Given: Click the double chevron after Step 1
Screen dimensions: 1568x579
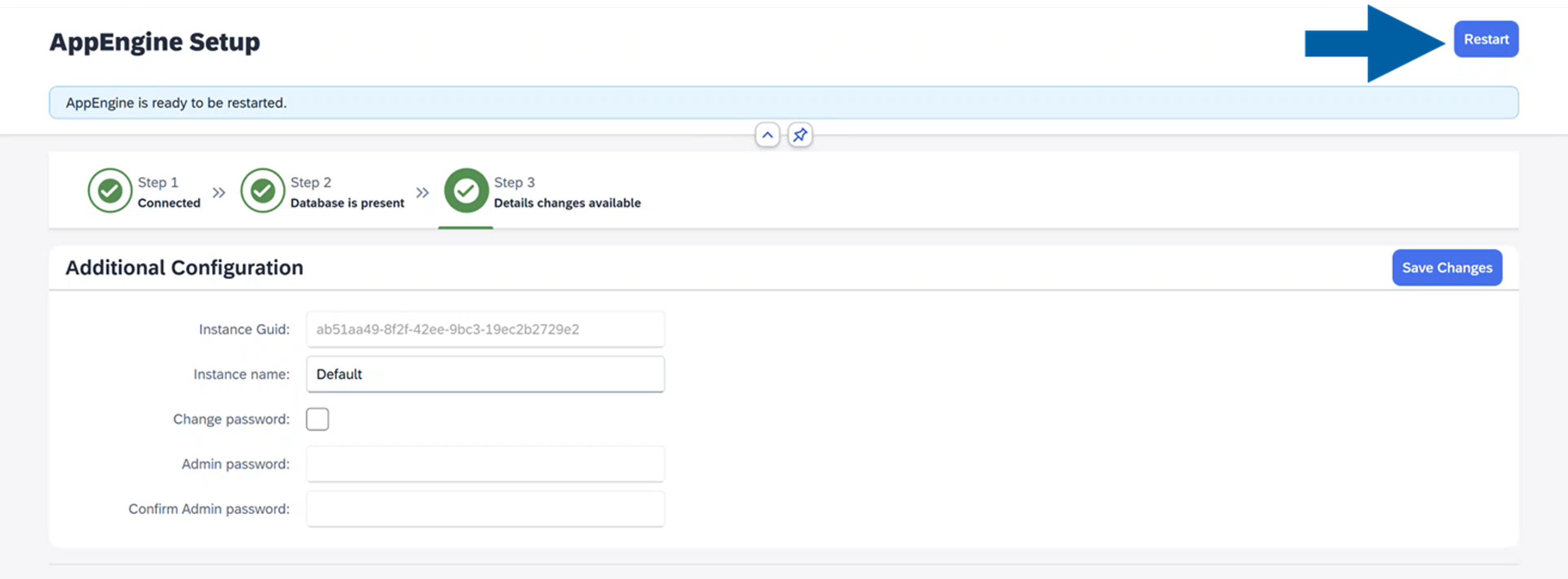Looking at the screenshot, I should [219, 193].
